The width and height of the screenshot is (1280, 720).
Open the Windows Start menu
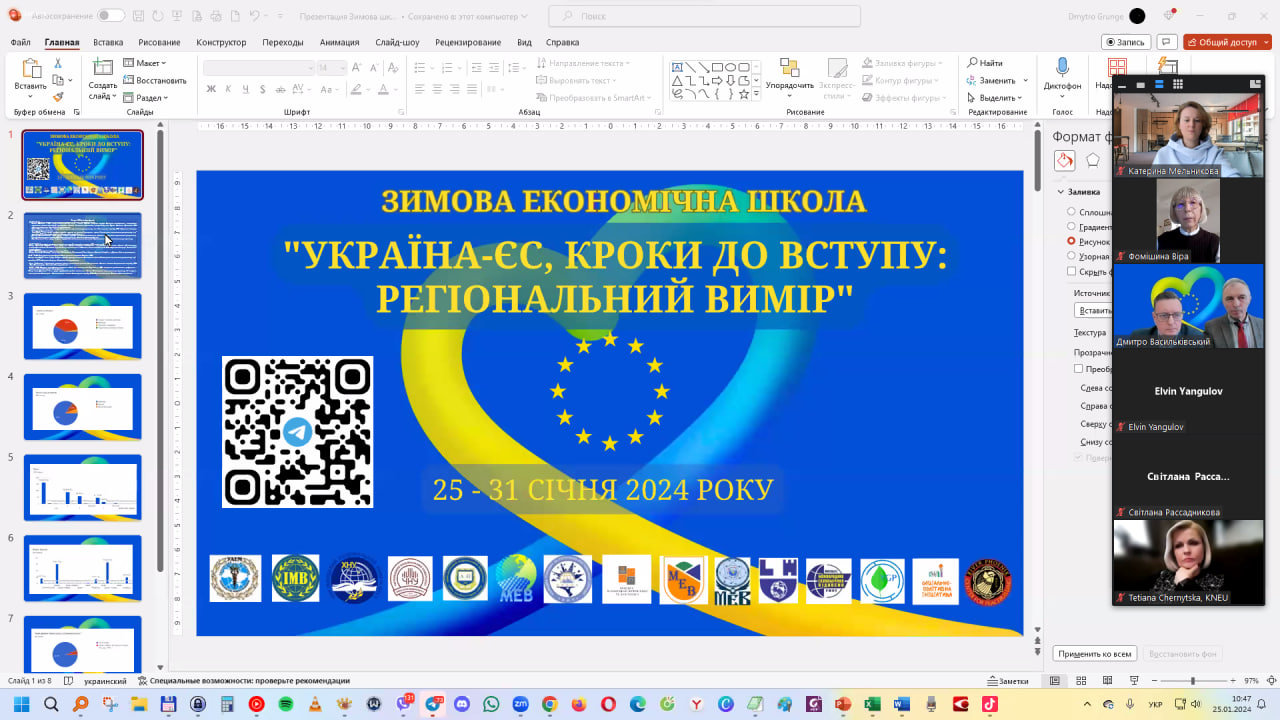coord(21,704)
